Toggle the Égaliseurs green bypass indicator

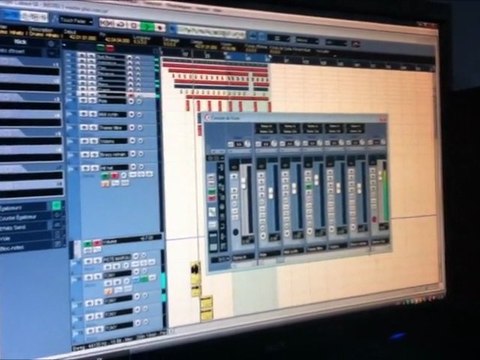[57, 205]
